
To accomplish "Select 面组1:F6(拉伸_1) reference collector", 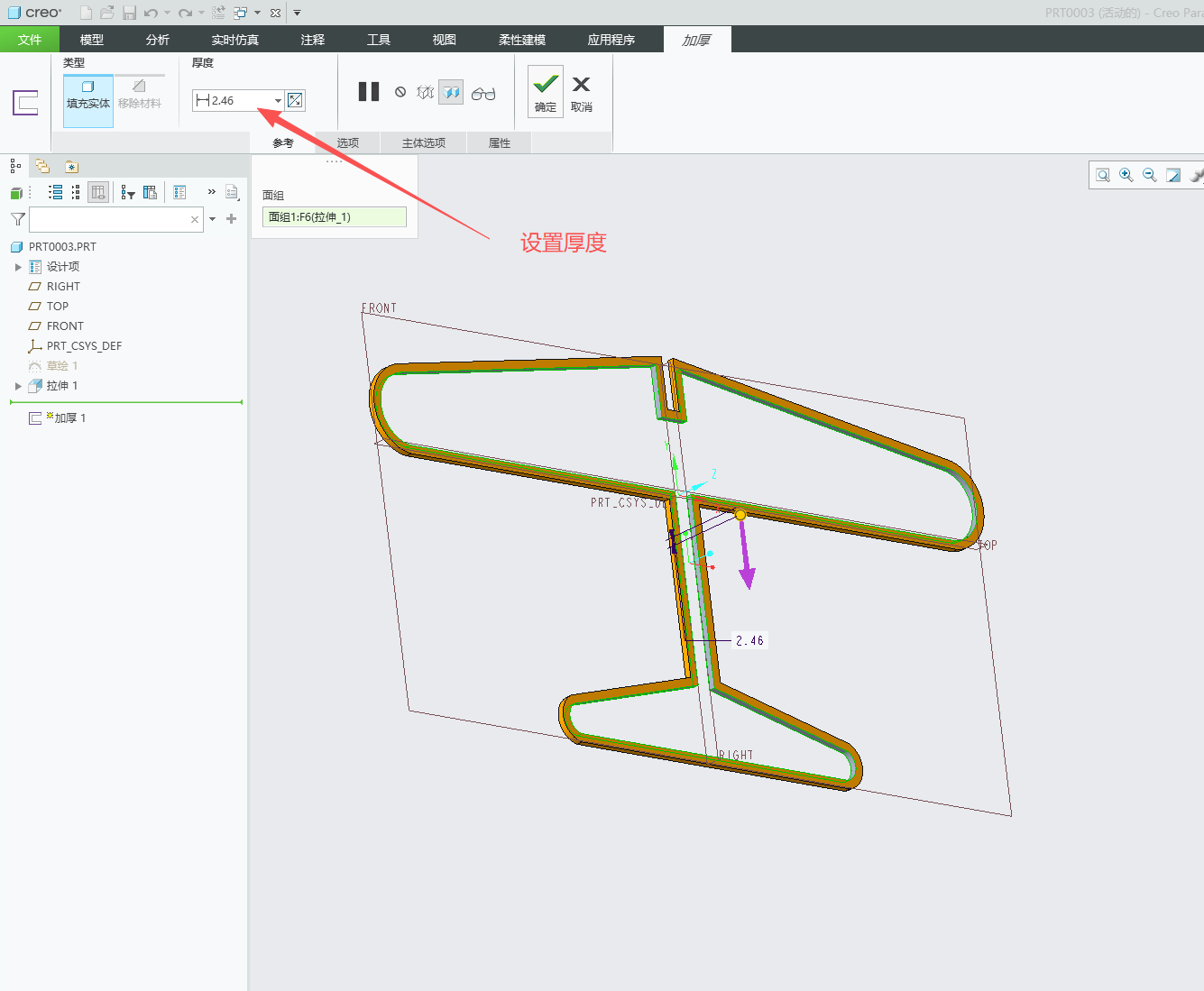I will 335,217.
